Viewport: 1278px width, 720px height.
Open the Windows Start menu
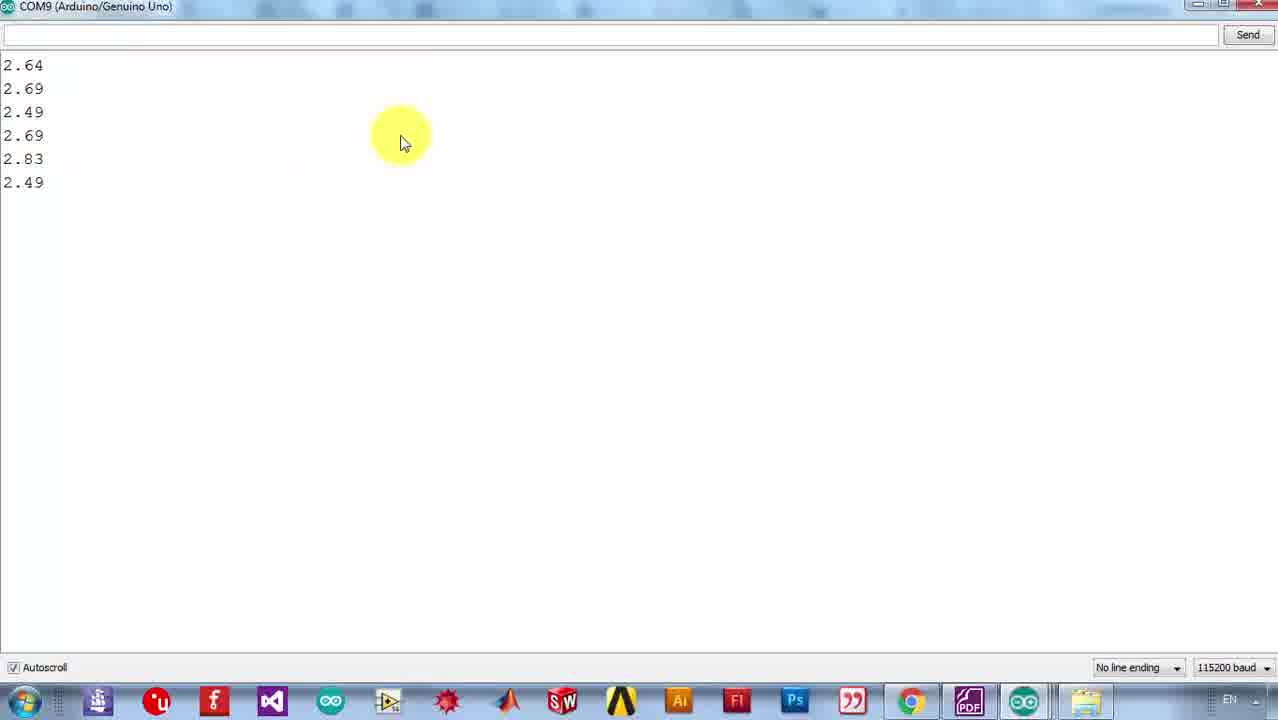[x=24, y=701]
